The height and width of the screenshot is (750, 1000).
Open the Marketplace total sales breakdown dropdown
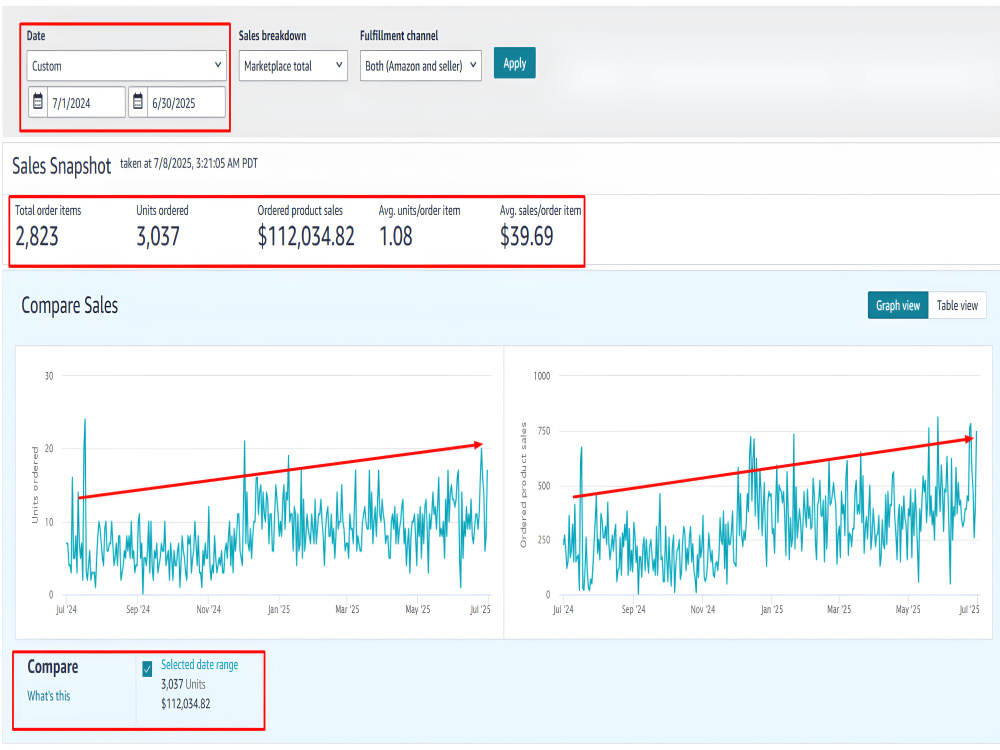tap(293, 66)
